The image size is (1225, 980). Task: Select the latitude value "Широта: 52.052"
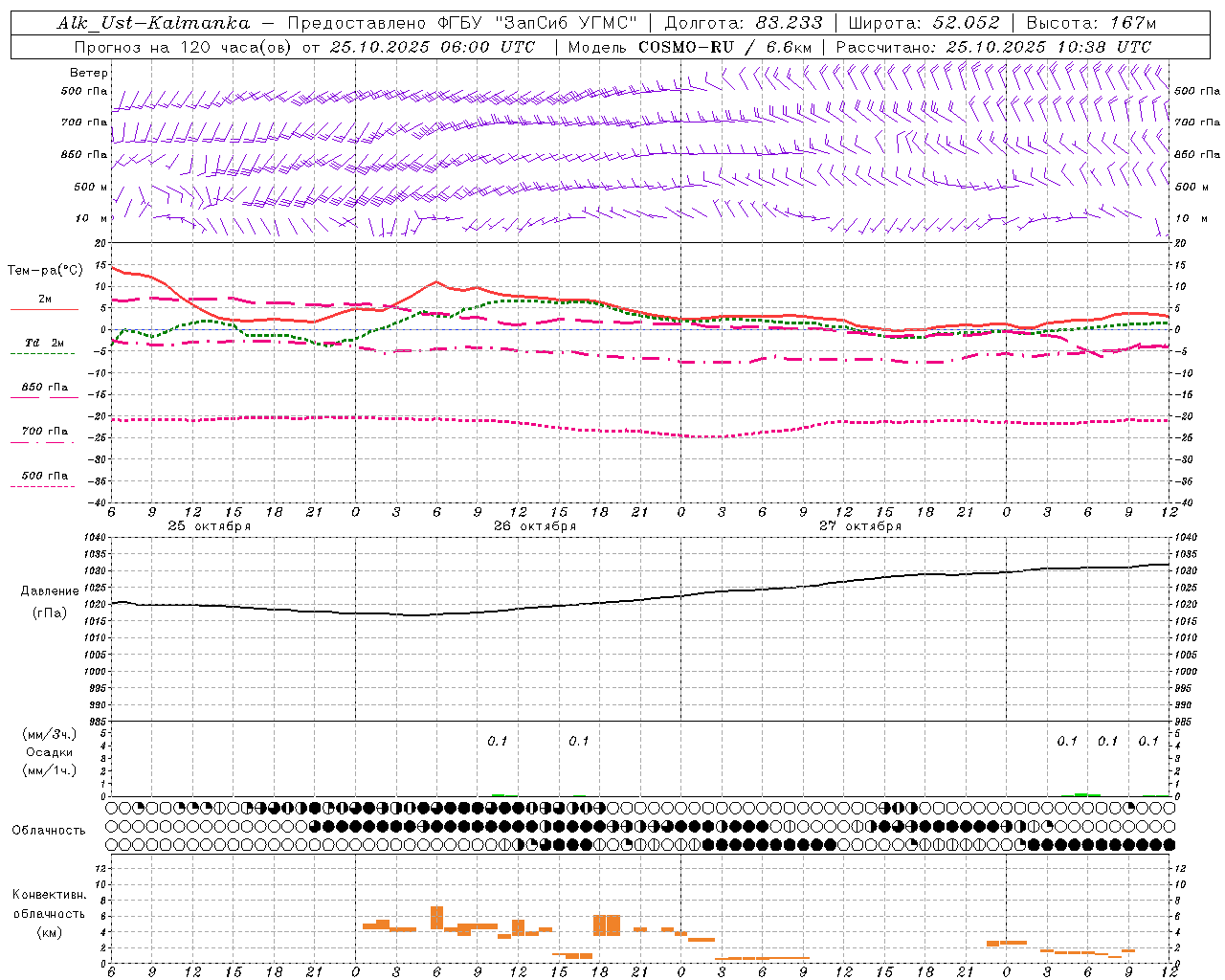(924, 23)
